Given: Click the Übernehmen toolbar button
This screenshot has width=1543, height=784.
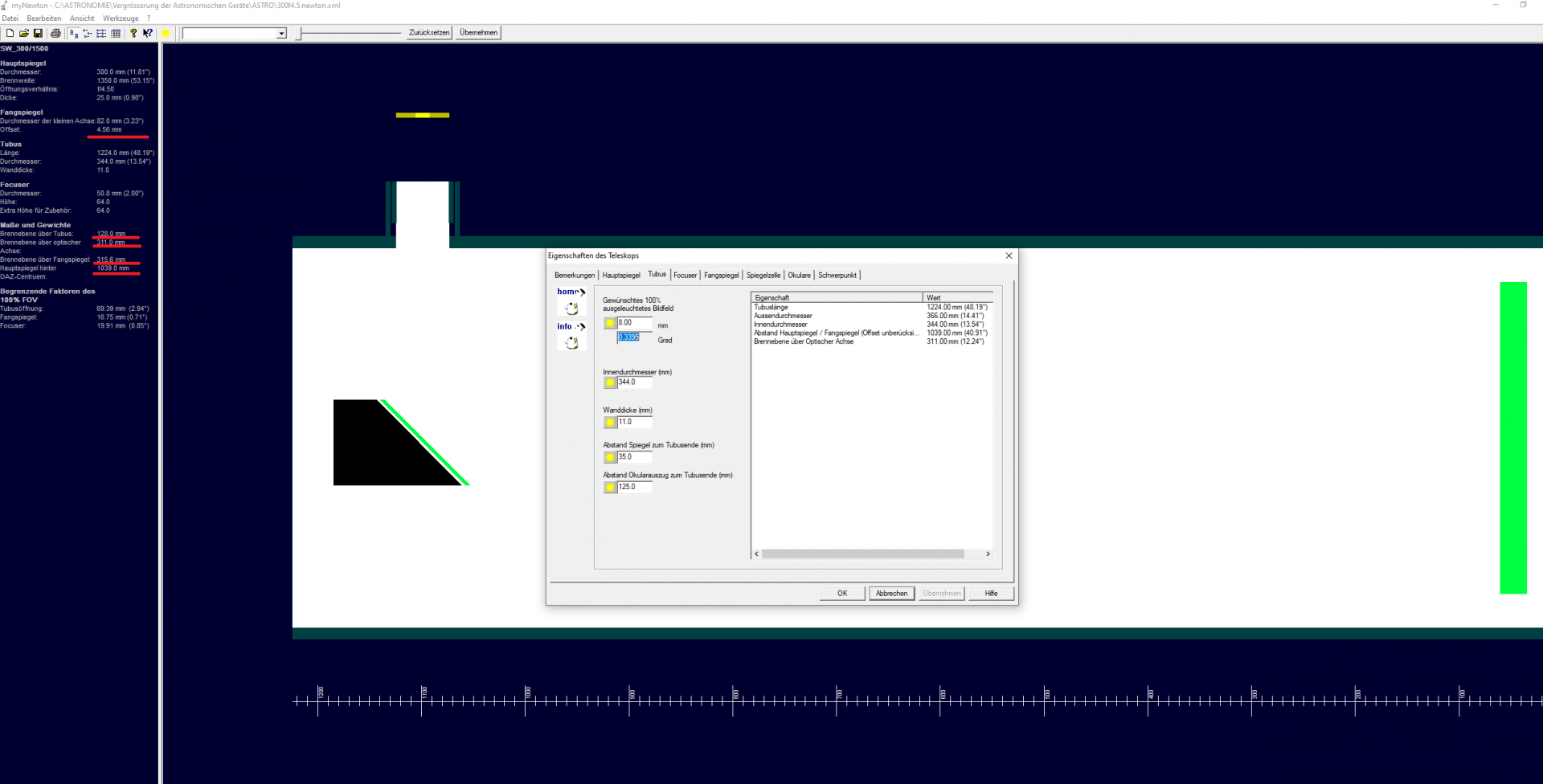Looking at the screenshot, I should click(479, 33).
